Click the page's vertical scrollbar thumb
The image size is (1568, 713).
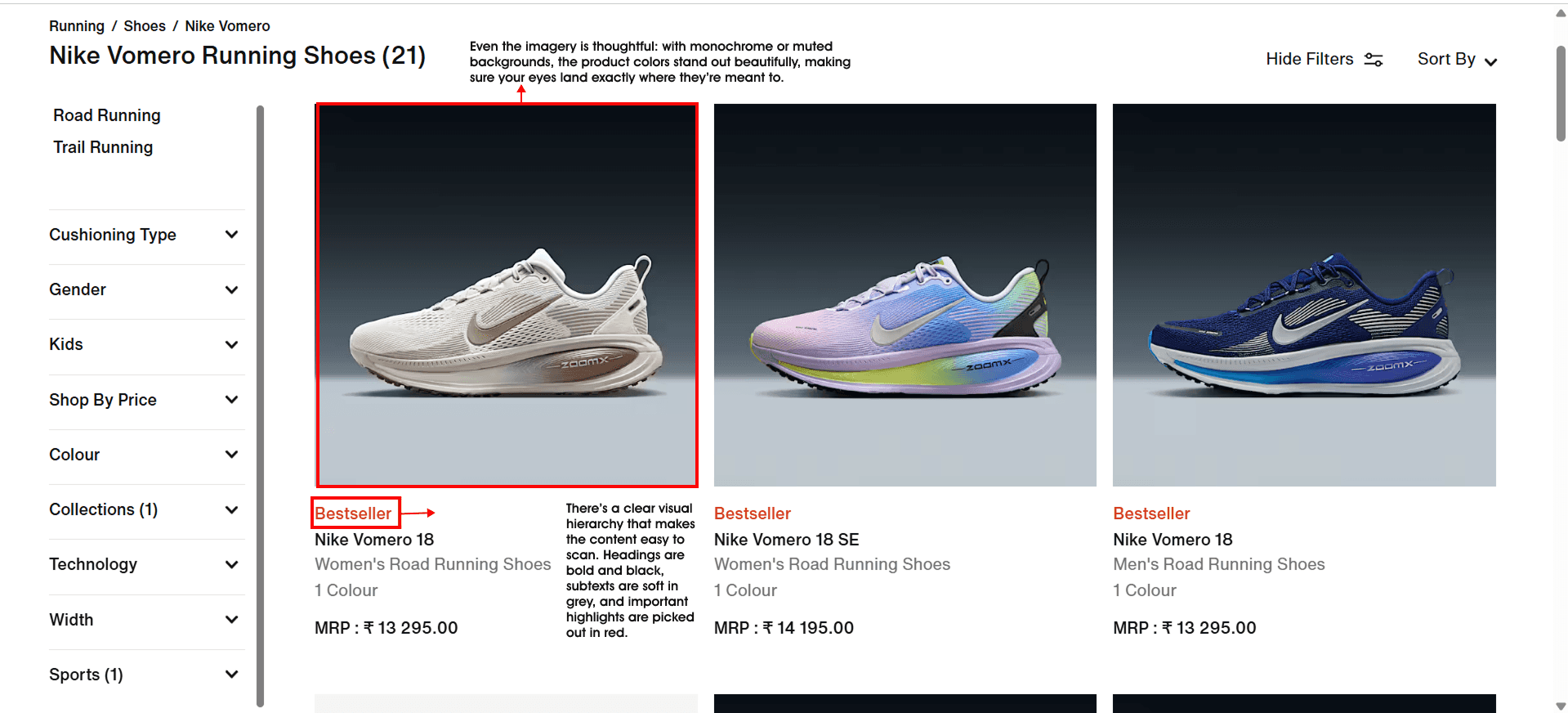pos(1561,94)
